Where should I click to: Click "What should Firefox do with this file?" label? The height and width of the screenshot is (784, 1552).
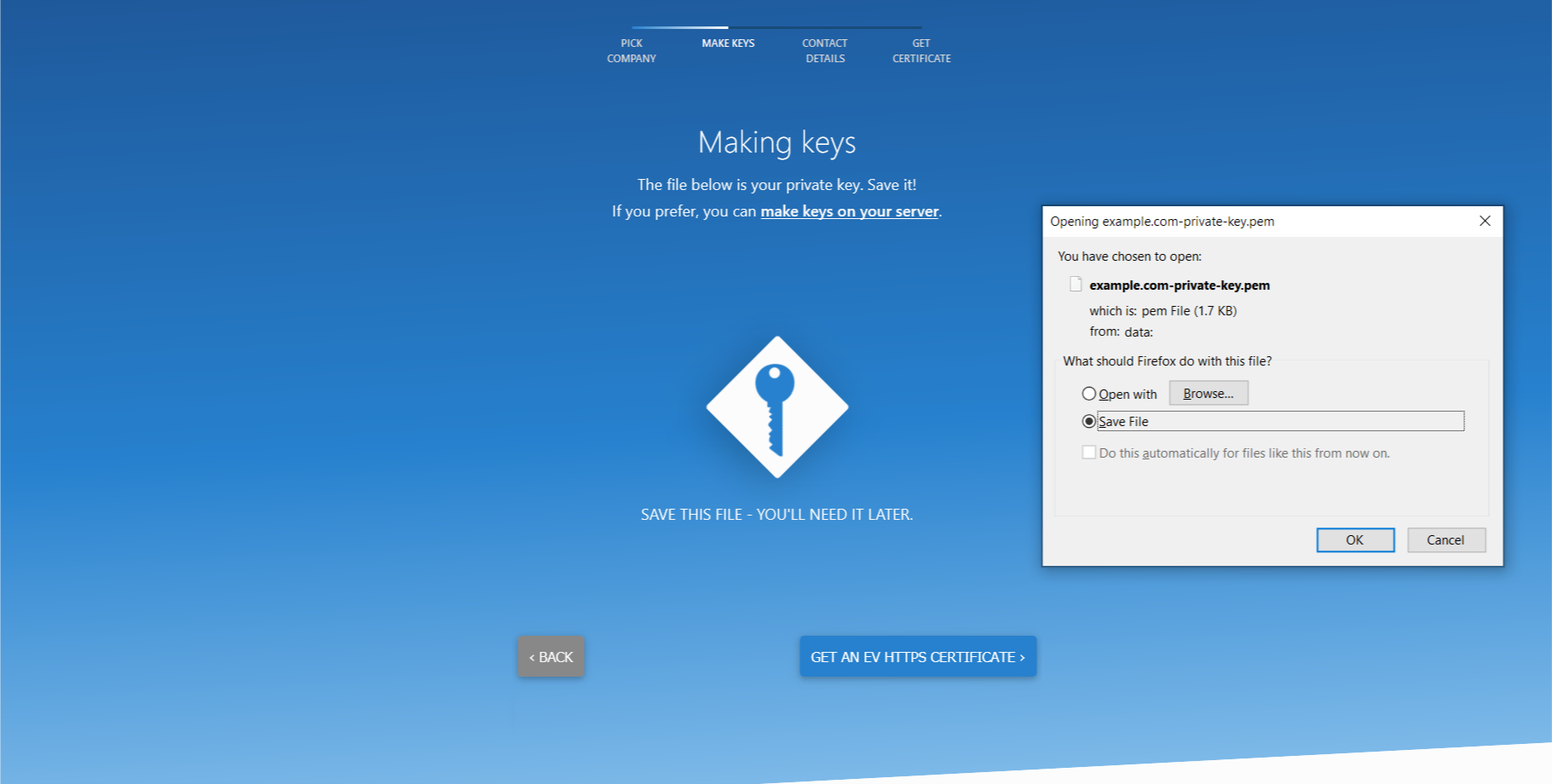(x=1167, y=361)
